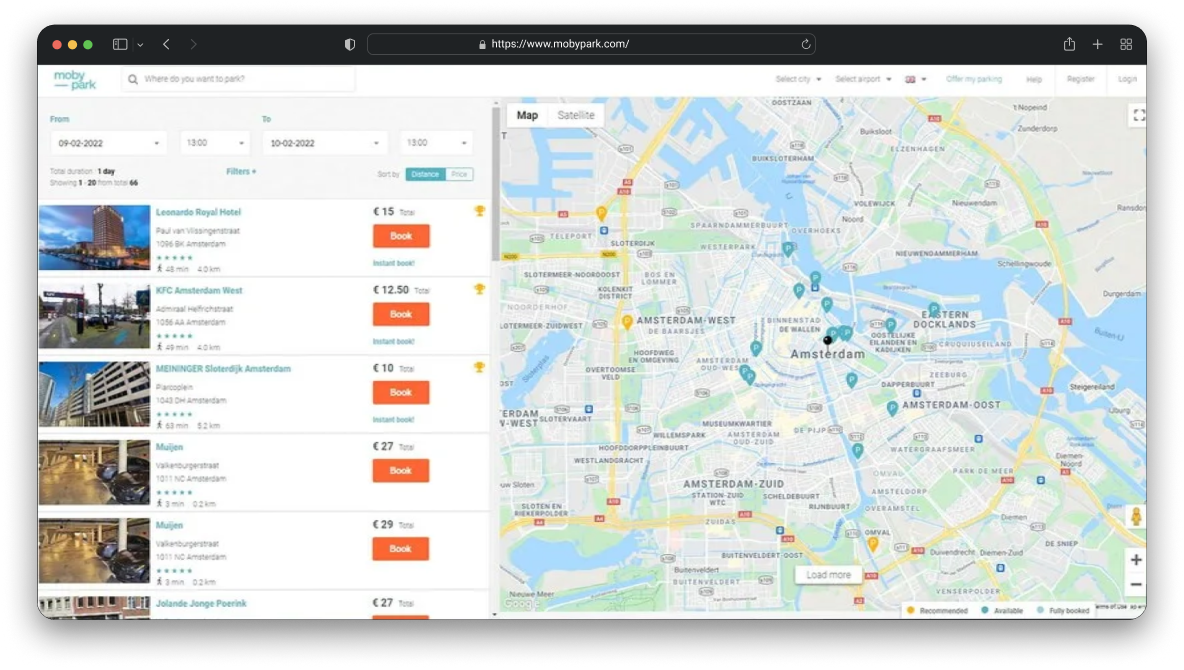
Task: Open the Help menu item
Action: click(x=1034, y=79)
